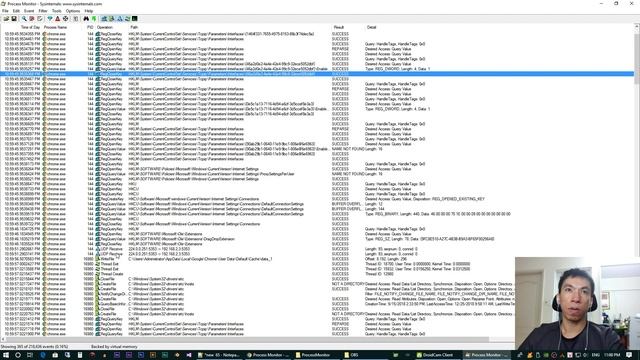The image size is (640, 360).
Task: Click the Process Name column header
Action: point(55,27)
